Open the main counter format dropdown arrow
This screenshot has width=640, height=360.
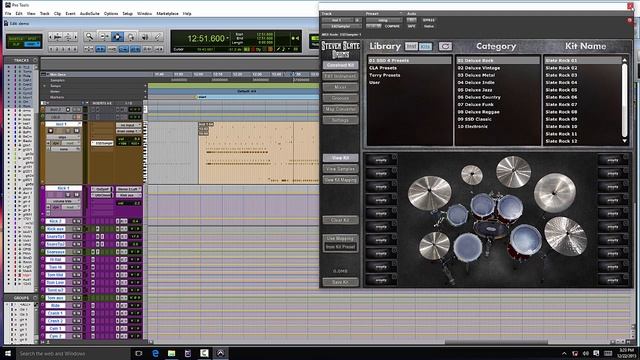[227, 38]
